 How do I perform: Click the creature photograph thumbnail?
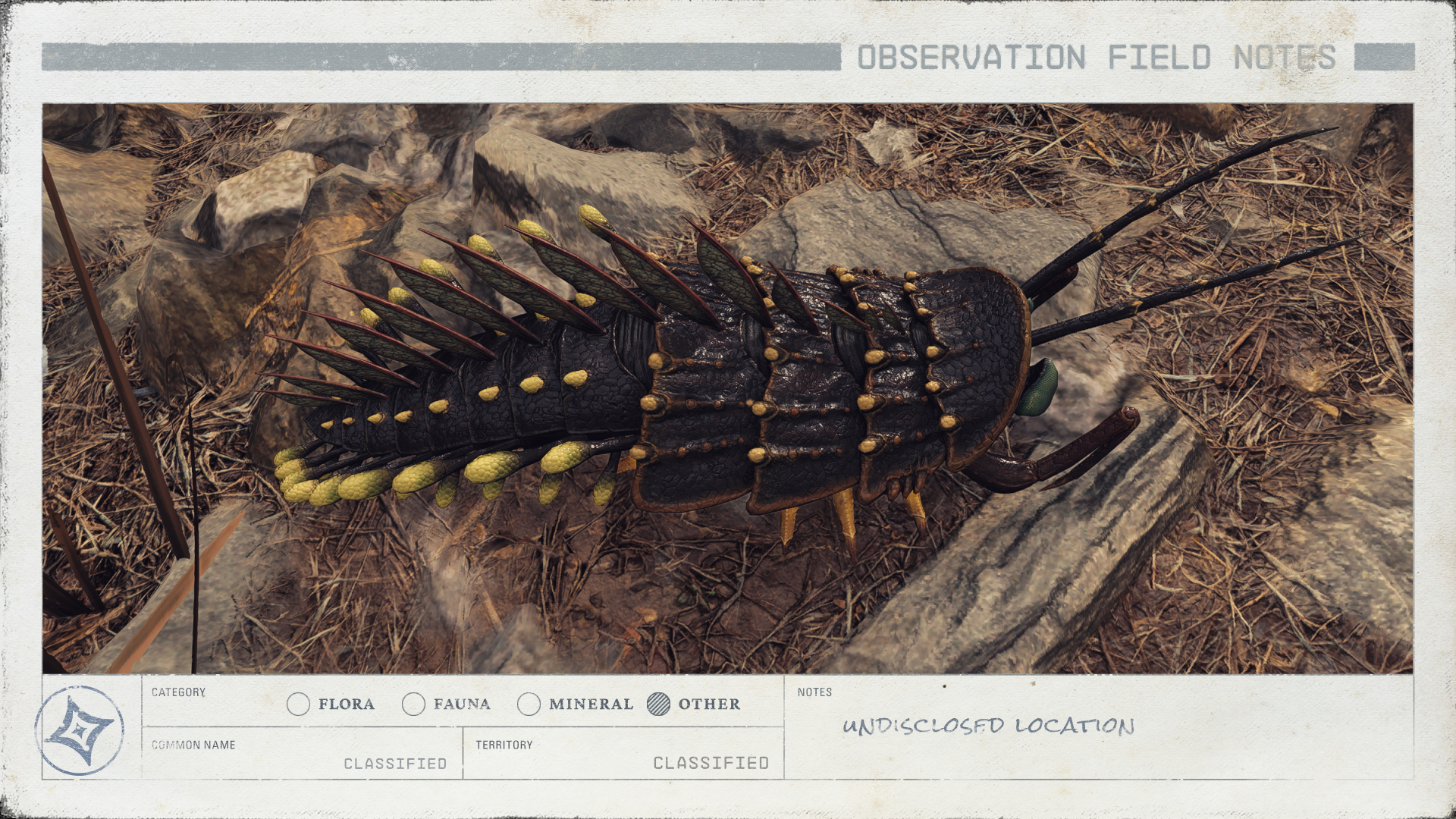[x=728, y=388]
